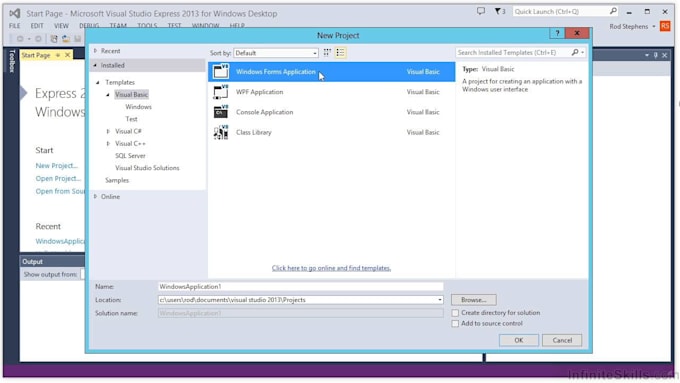Expand the Visual C# tree node
This screenshot has width=680, height=383.
pyautogui.click(x=108, y=131)
